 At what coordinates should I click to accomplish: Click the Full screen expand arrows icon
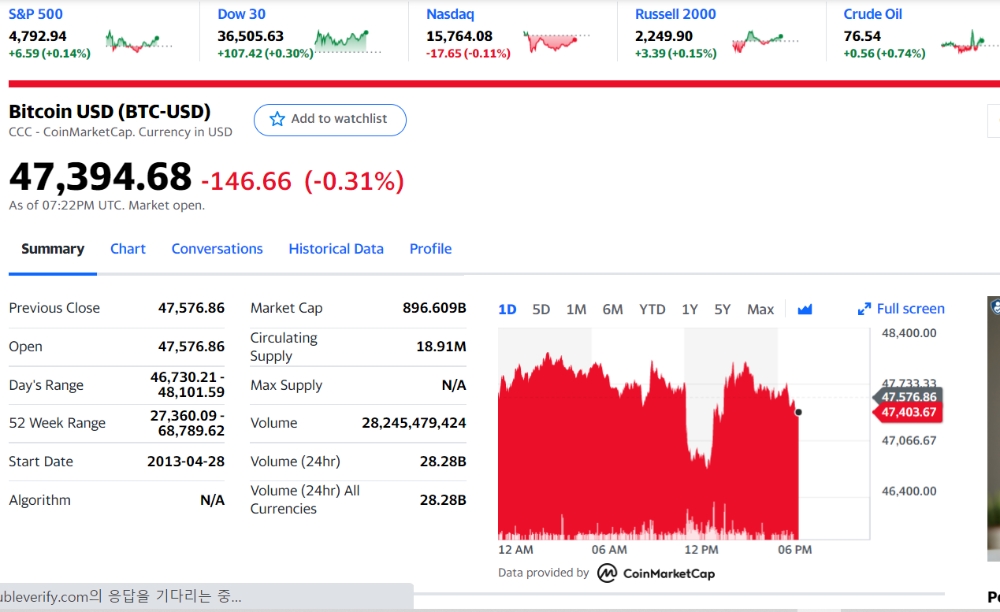coord(864,309)
